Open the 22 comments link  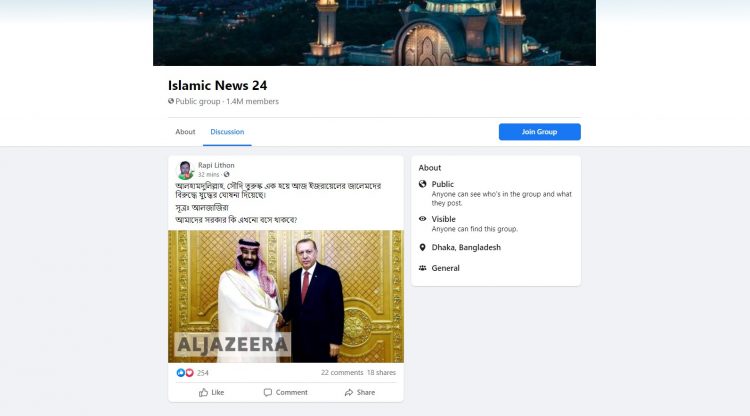[x=342, y=372]
